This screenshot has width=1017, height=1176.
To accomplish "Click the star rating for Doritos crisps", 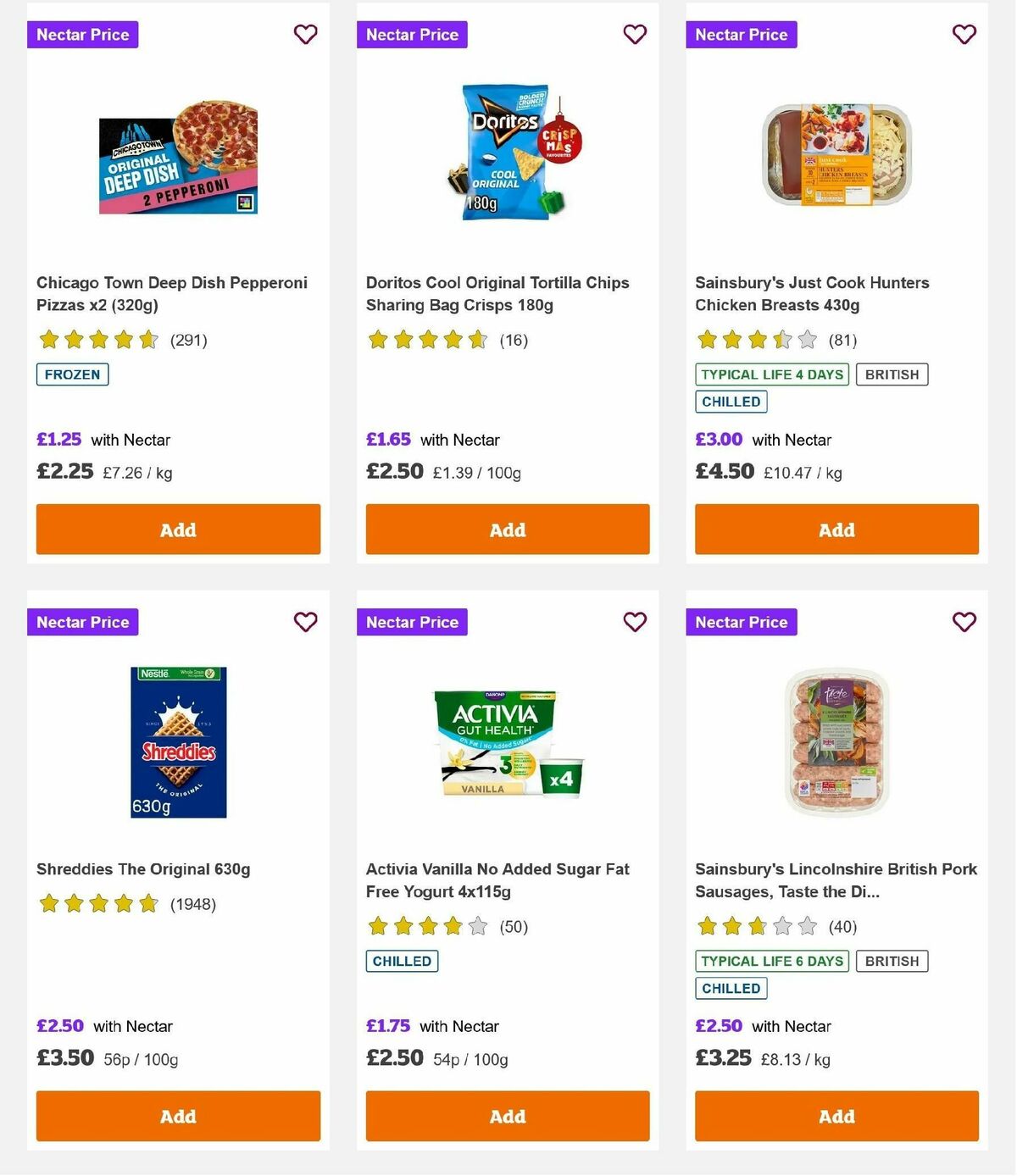I will point(426,340).
